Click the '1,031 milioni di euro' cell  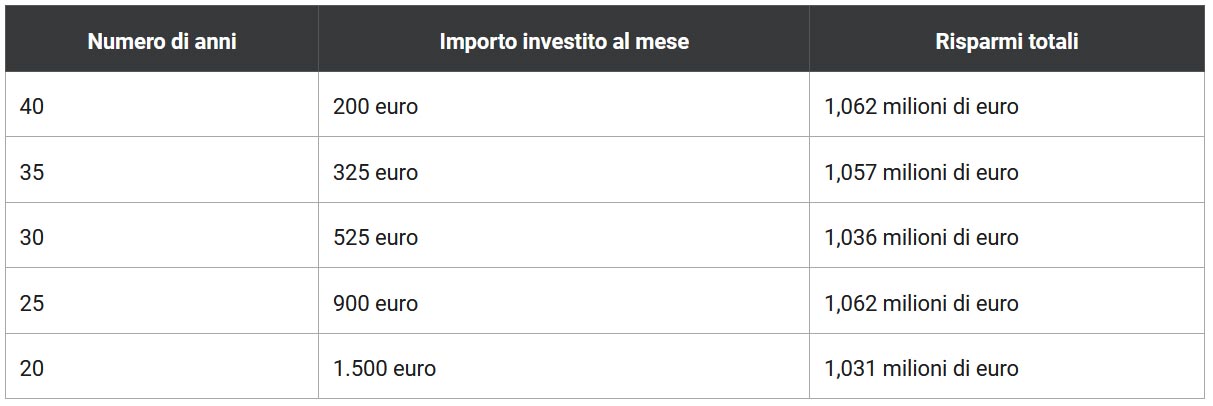pyautogui.click(x=921, y=368)
